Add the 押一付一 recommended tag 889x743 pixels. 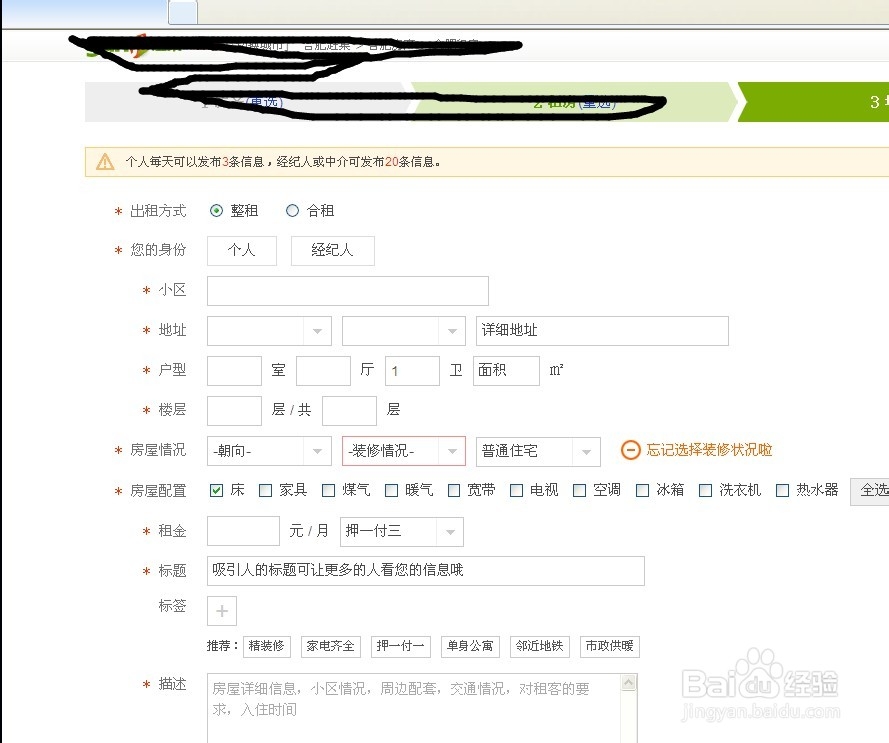(401, 647)
